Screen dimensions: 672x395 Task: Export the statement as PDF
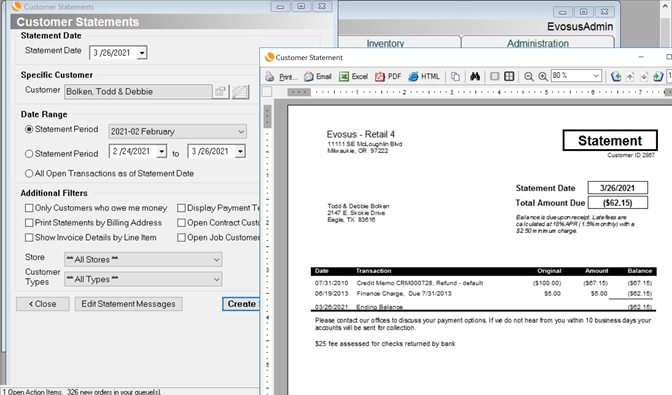click(x=388, y=77)
